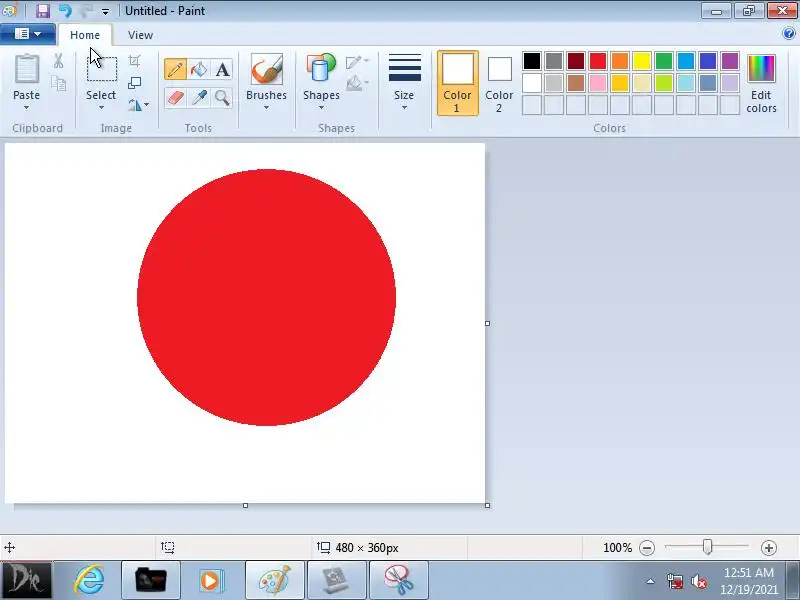Pick the yellow color swatch
This screenshot has height=600, width=800.
(642, 61)
